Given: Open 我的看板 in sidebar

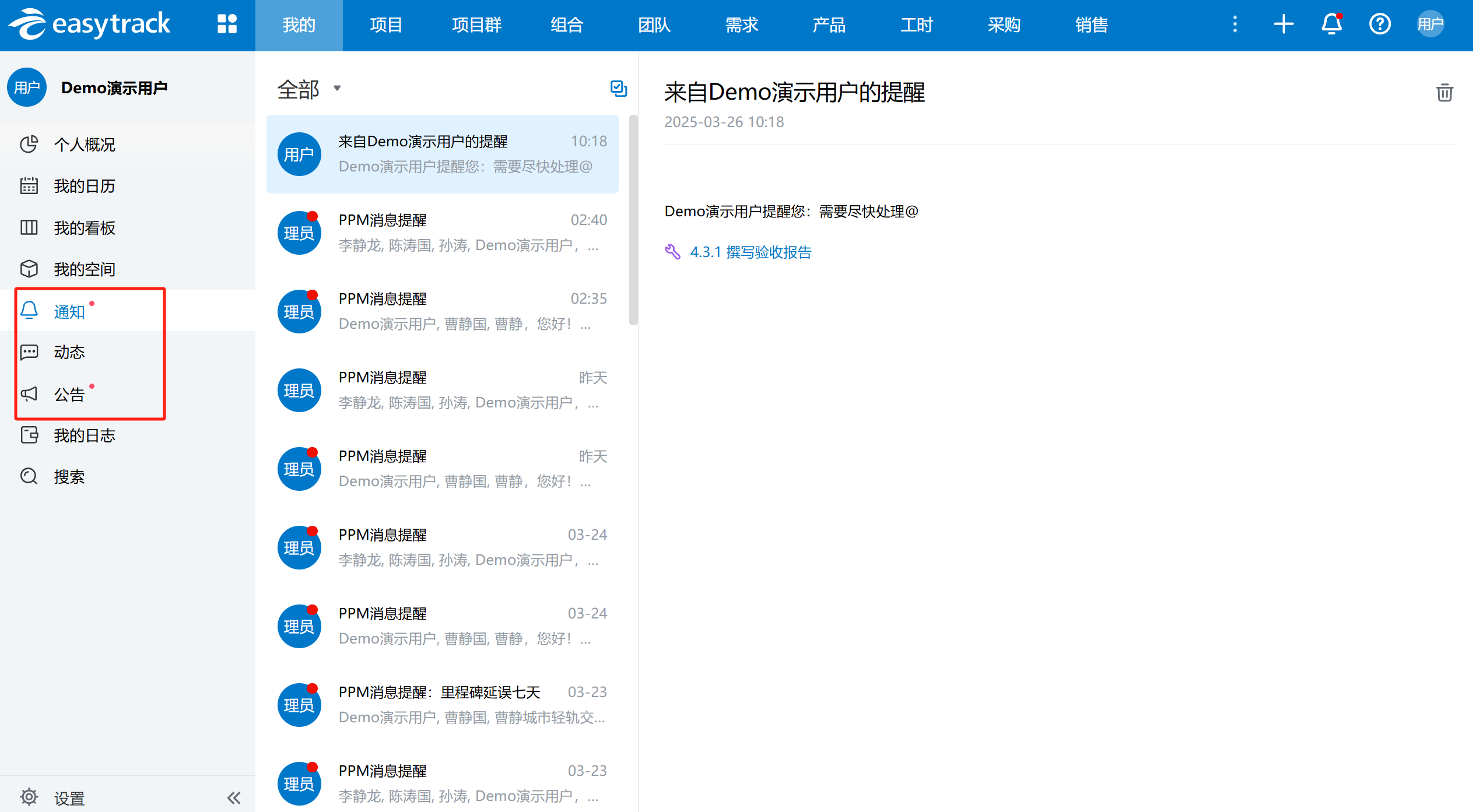Looking at the screenshot, I should click(84, 228).
